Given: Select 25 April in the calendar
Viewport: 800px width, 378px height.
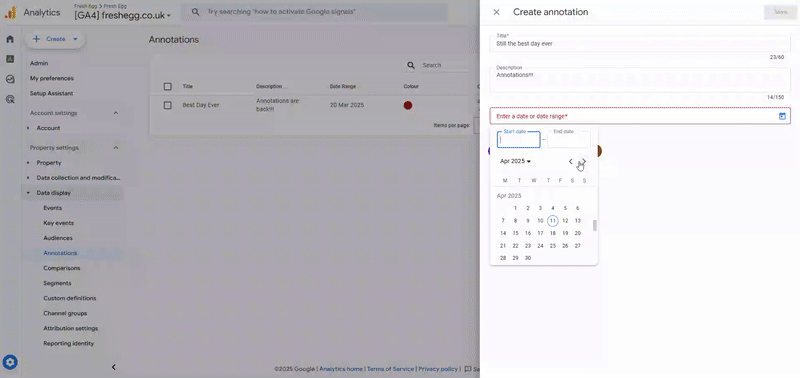Looking at the screenshot, I should 553,246.
